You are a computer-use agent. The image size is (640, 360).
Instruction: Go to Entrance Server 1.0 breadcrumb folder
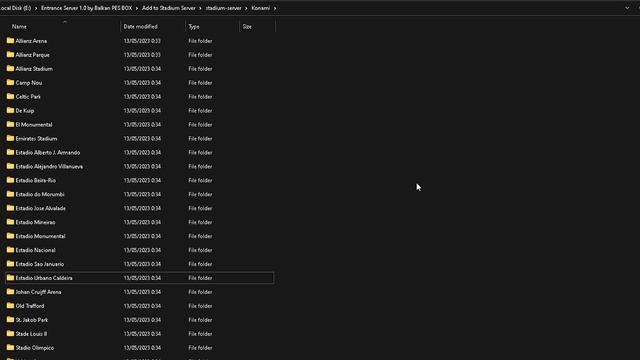87,8
